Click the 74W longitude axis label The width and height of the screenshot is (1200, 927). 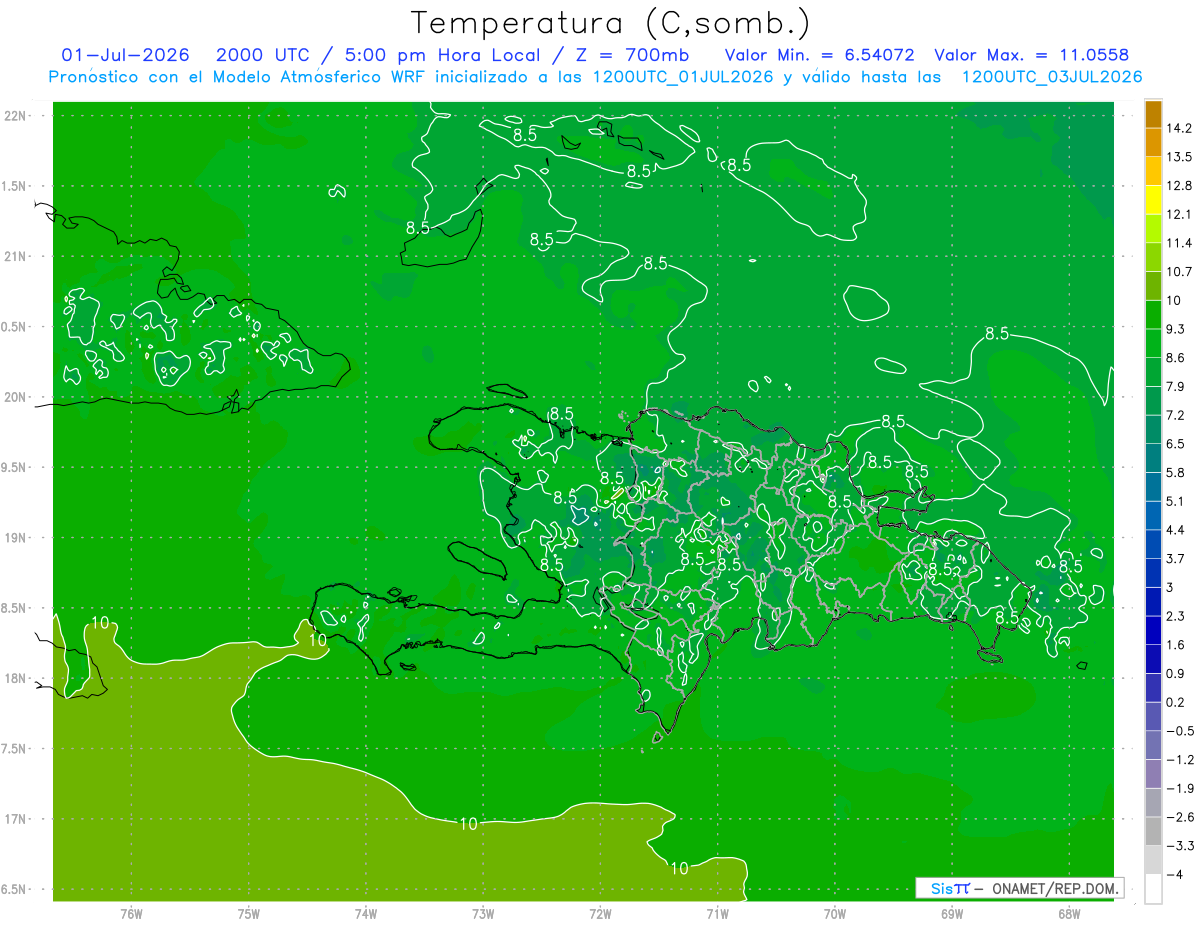(365, 913)
